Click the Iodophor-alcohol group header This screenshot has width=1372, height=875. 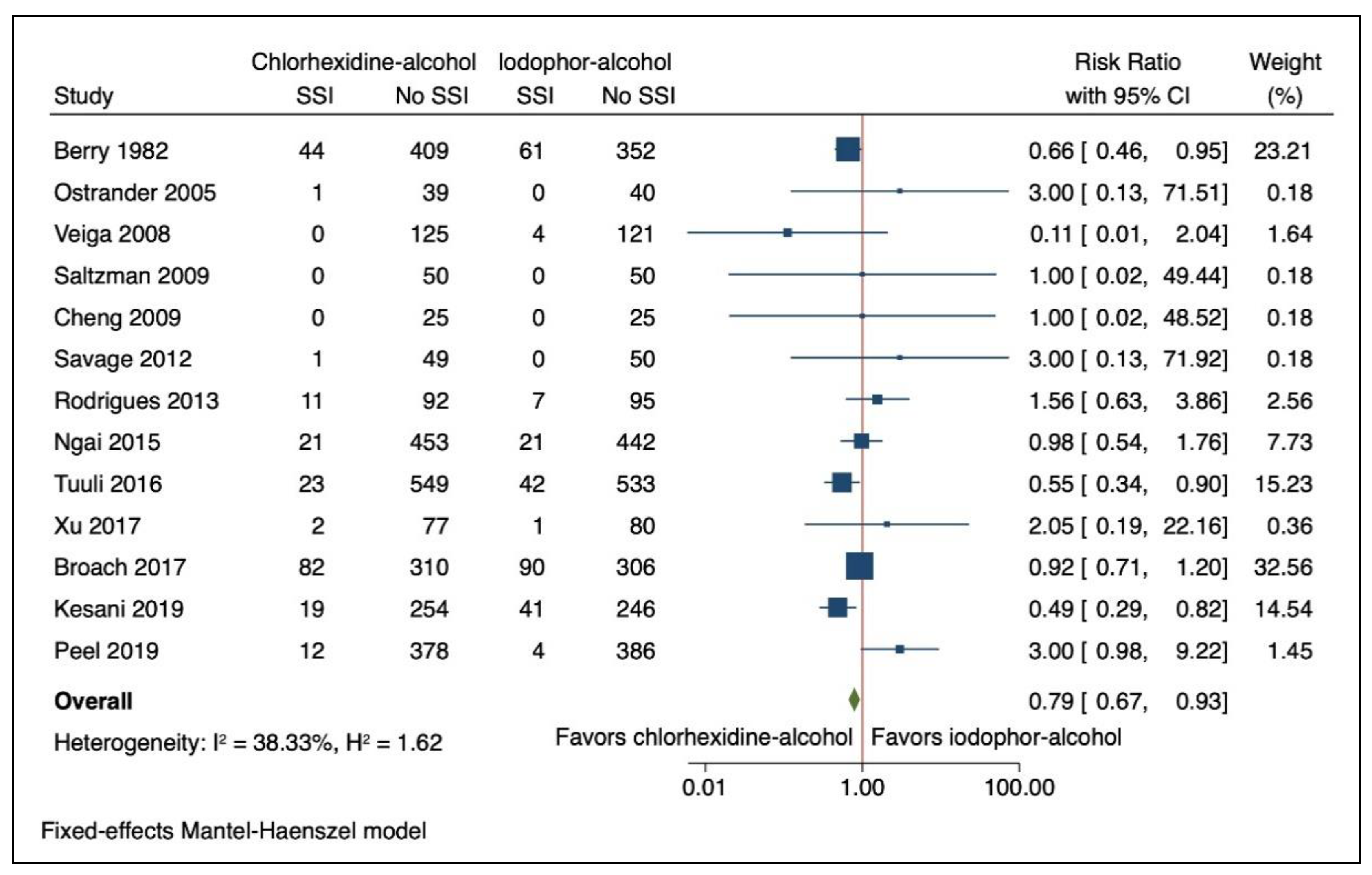585,62
